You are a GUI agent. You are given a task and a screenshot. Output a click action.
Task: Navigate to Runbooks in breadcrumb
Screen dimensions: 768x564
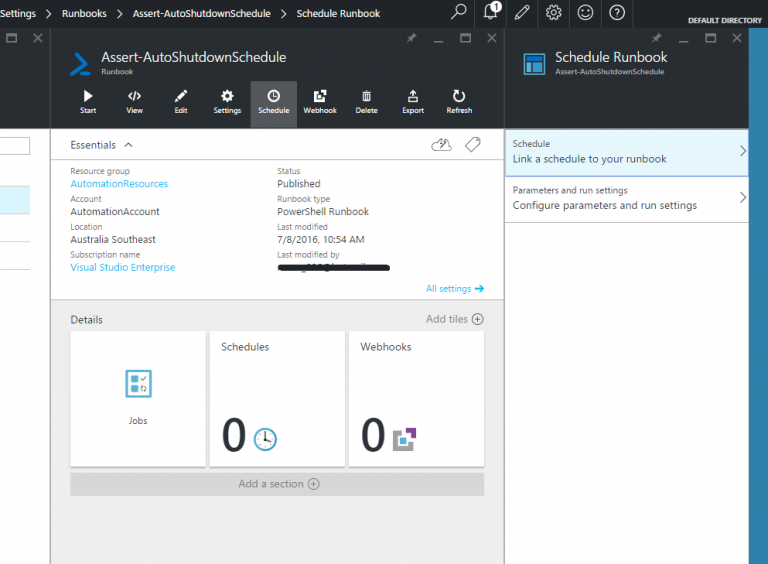pos(84,14)
